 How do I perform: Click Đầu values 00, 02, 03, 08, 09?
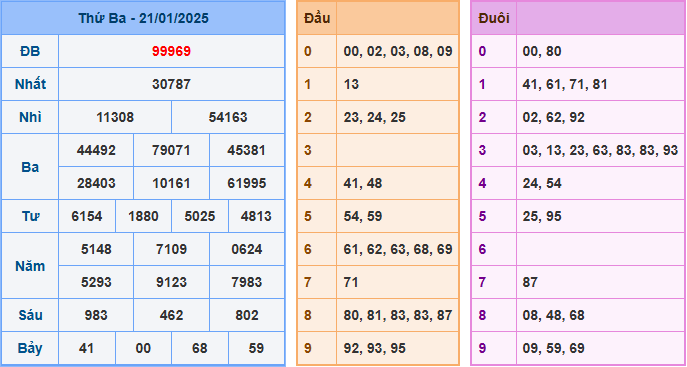point(398,51)
